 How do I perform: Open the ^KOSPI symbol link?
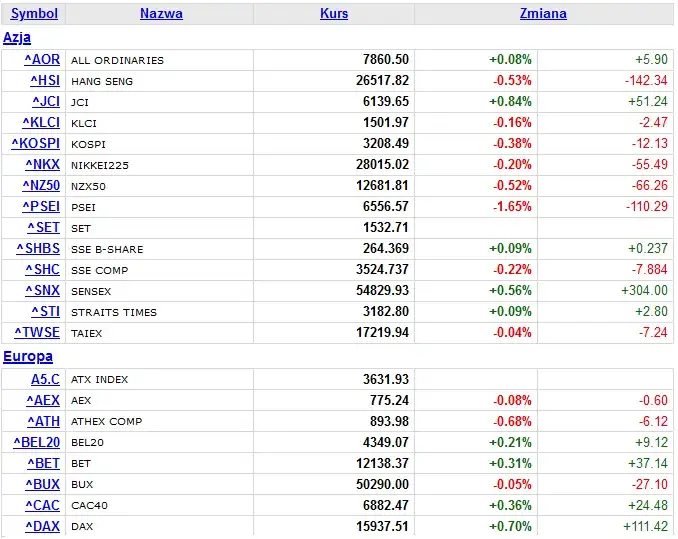click(x=36, y=144)
